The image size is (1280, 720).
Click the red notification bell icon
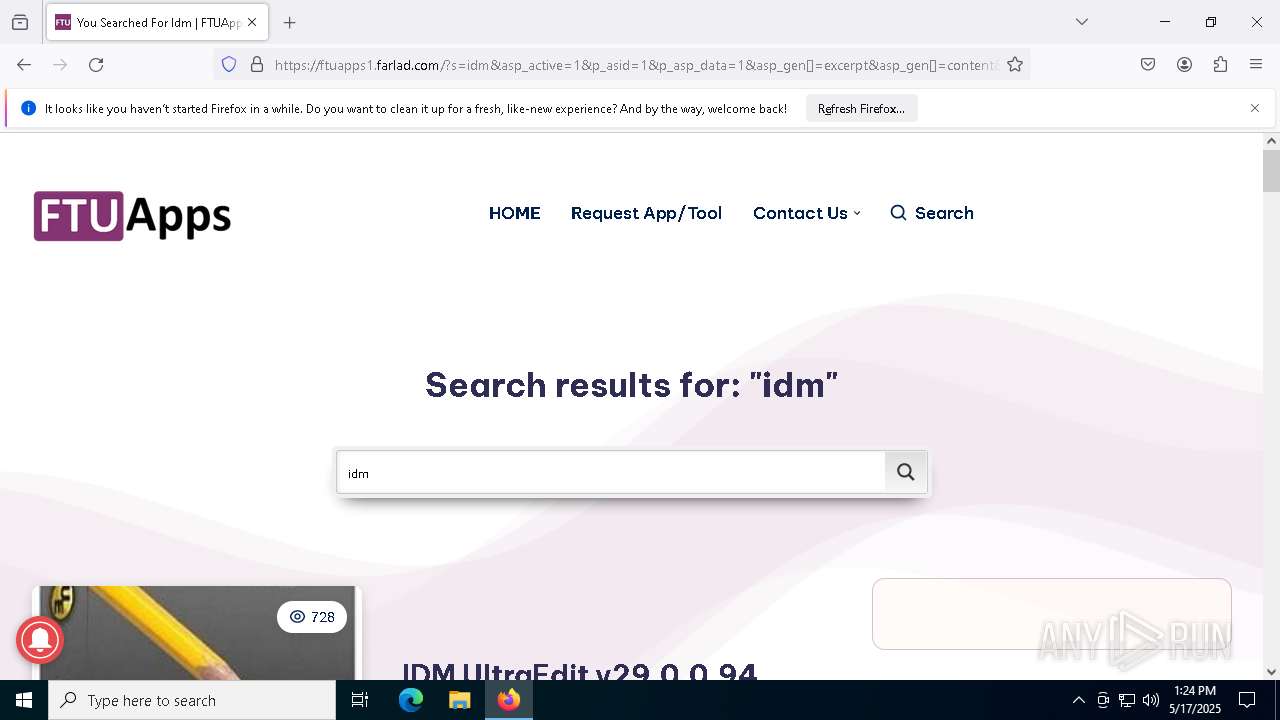click(40, 640)
